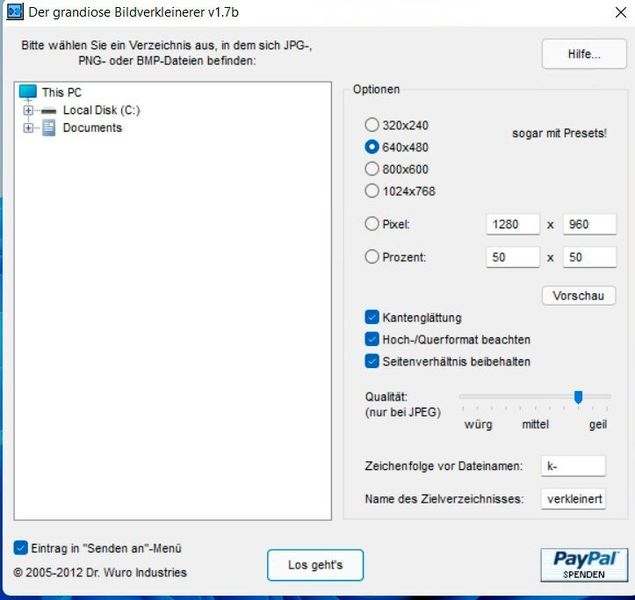635x600 pixels.
Task: Click the pixel width field 1280
Action: click(x=513, y=224)
